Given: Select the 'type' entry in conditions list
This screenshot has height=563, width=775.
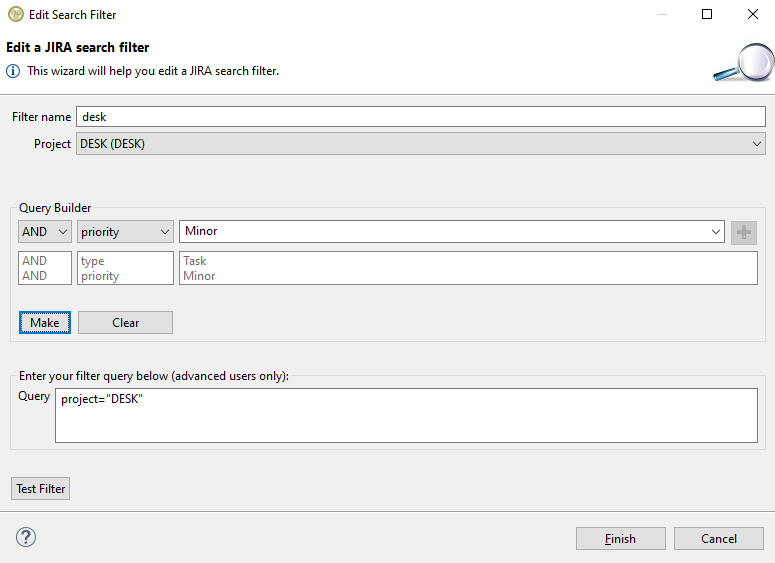Looking at the screenshot, I should (x=93, y=261).
